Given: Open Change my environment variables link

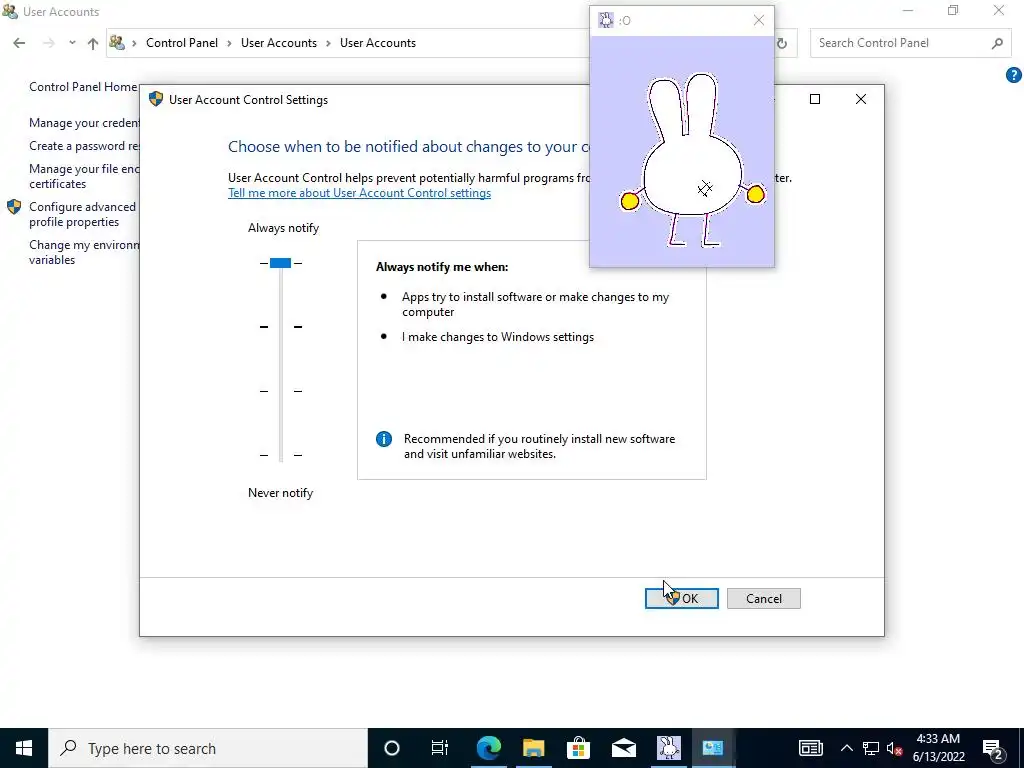Looking at the screenshot, I should coord(84,252).
